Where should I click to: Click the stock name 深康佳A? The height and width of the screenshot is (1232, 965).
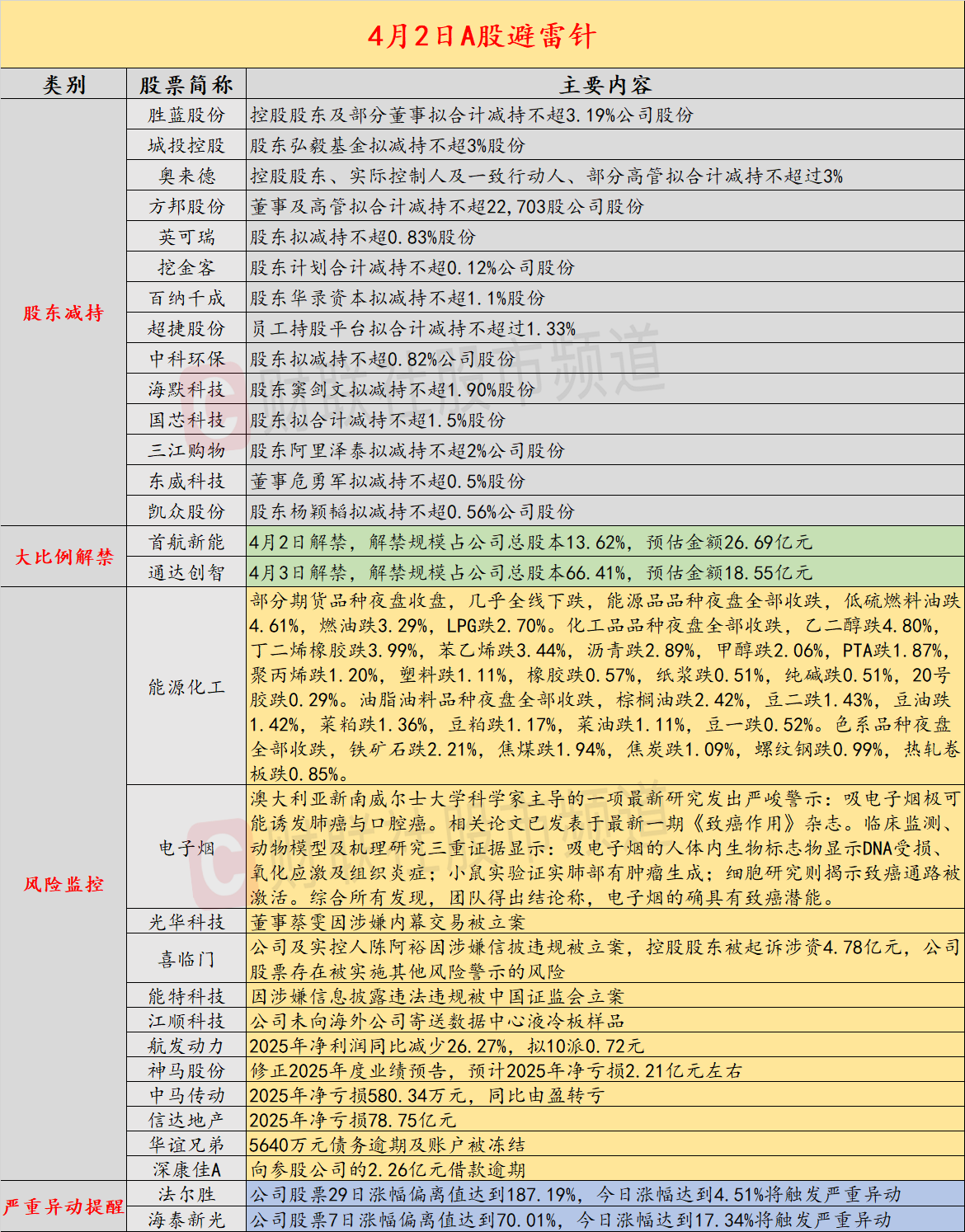(186, 1170)
